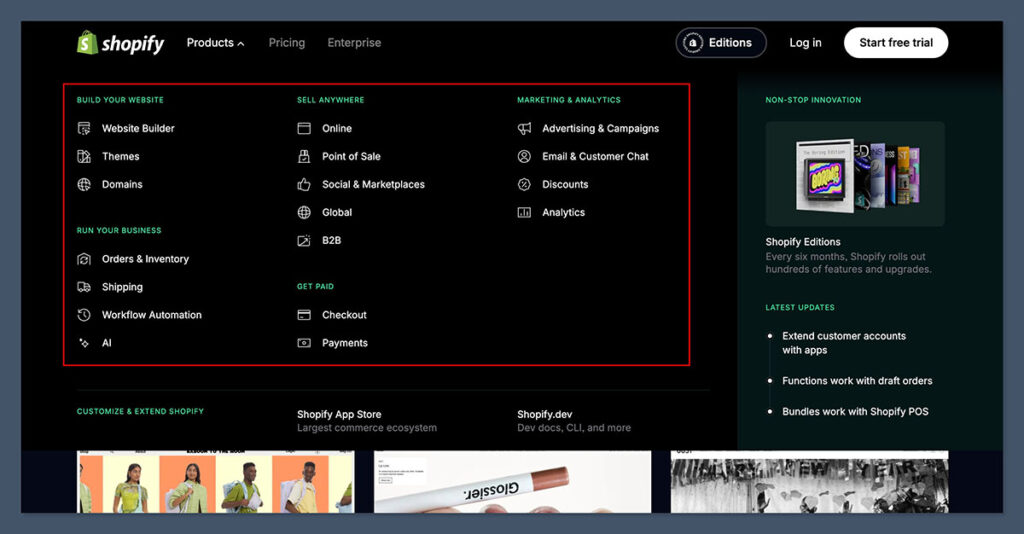Click the Analytics chart icon
The width and height of the screenshot is (1024, 534).
click(x=524, y=213)
